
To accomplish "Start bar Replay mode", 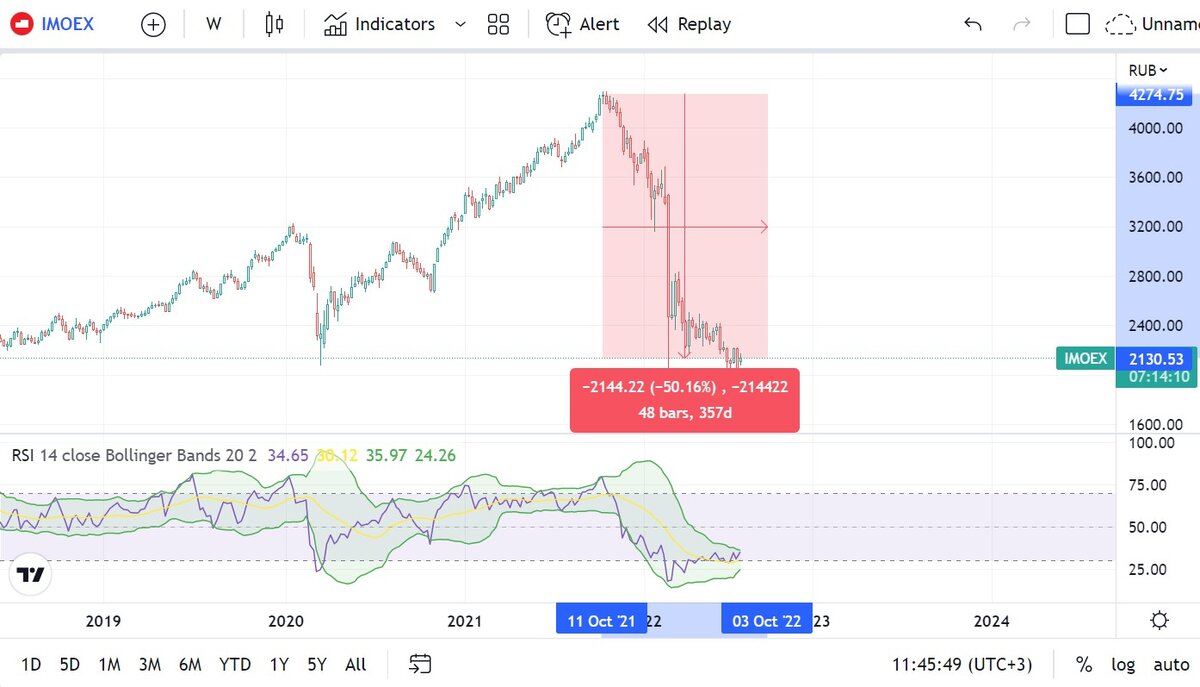I will tap(689, 23).
